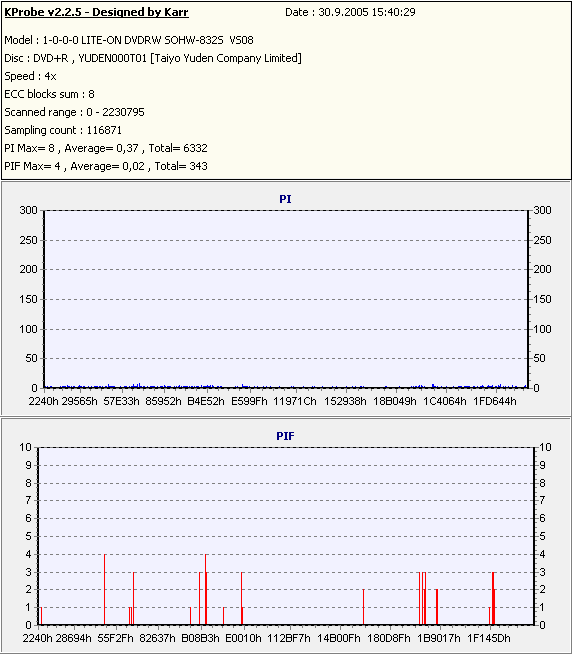Select the 'PIF Max= 4' statistics line
The height and width of the screenshot is (654, 572).
[106, 166]
